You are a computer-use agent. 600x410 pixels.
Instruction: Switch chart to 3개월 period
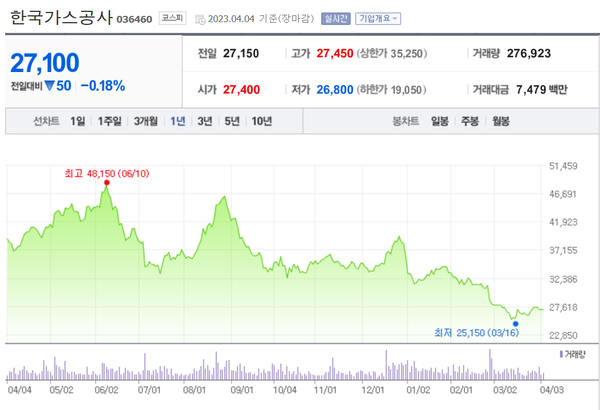click(x=146, y=122)
